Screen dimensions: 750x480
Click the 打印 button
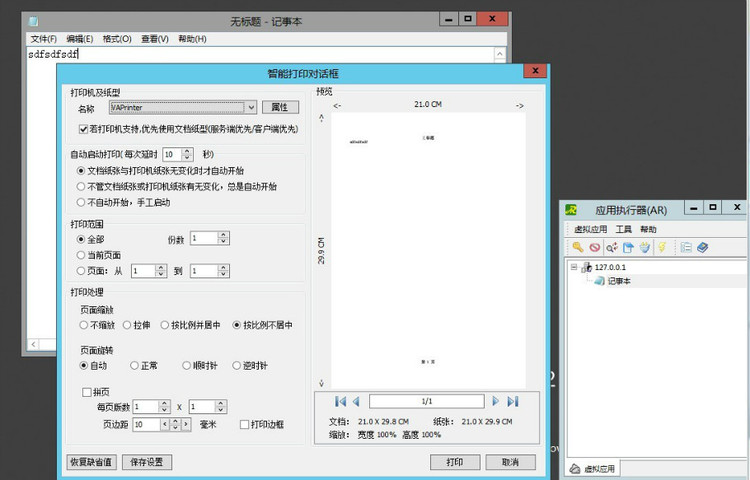pos(455,462)
